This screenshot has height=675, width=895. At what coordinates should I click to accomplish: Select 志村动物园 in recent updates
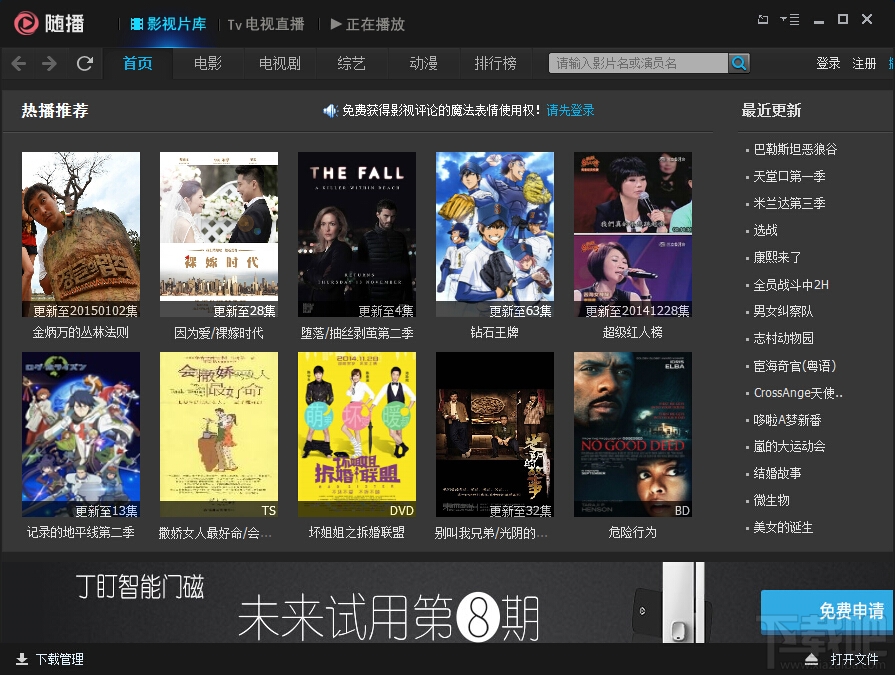pyautogui.click(x=783, y=338)
